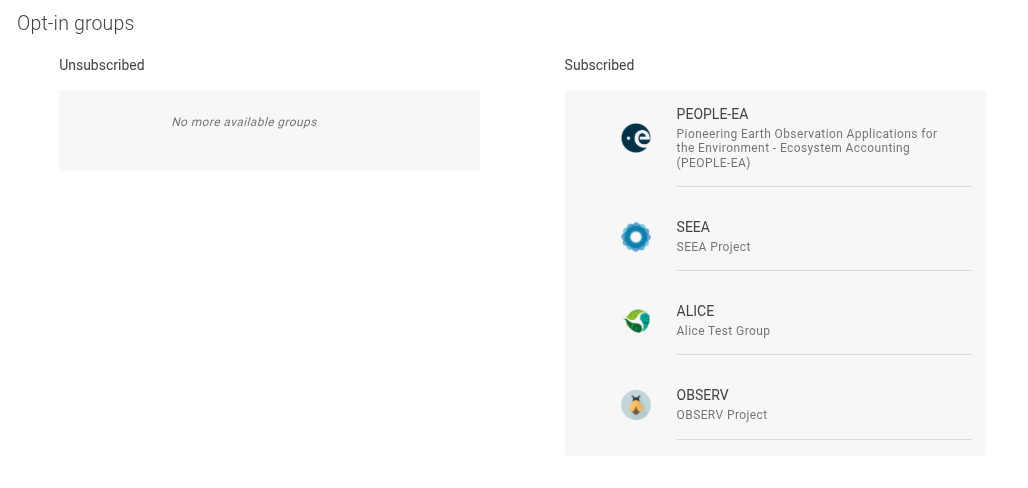This screenshot has height=488, width=1028.
Task: Select the SEEA group title
Action: (x=693, y=227)
